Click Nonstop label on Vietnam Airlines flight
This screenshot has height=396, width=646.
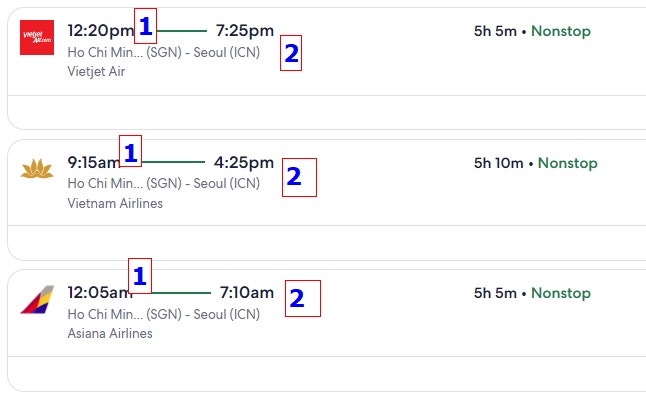pos(568,163)
